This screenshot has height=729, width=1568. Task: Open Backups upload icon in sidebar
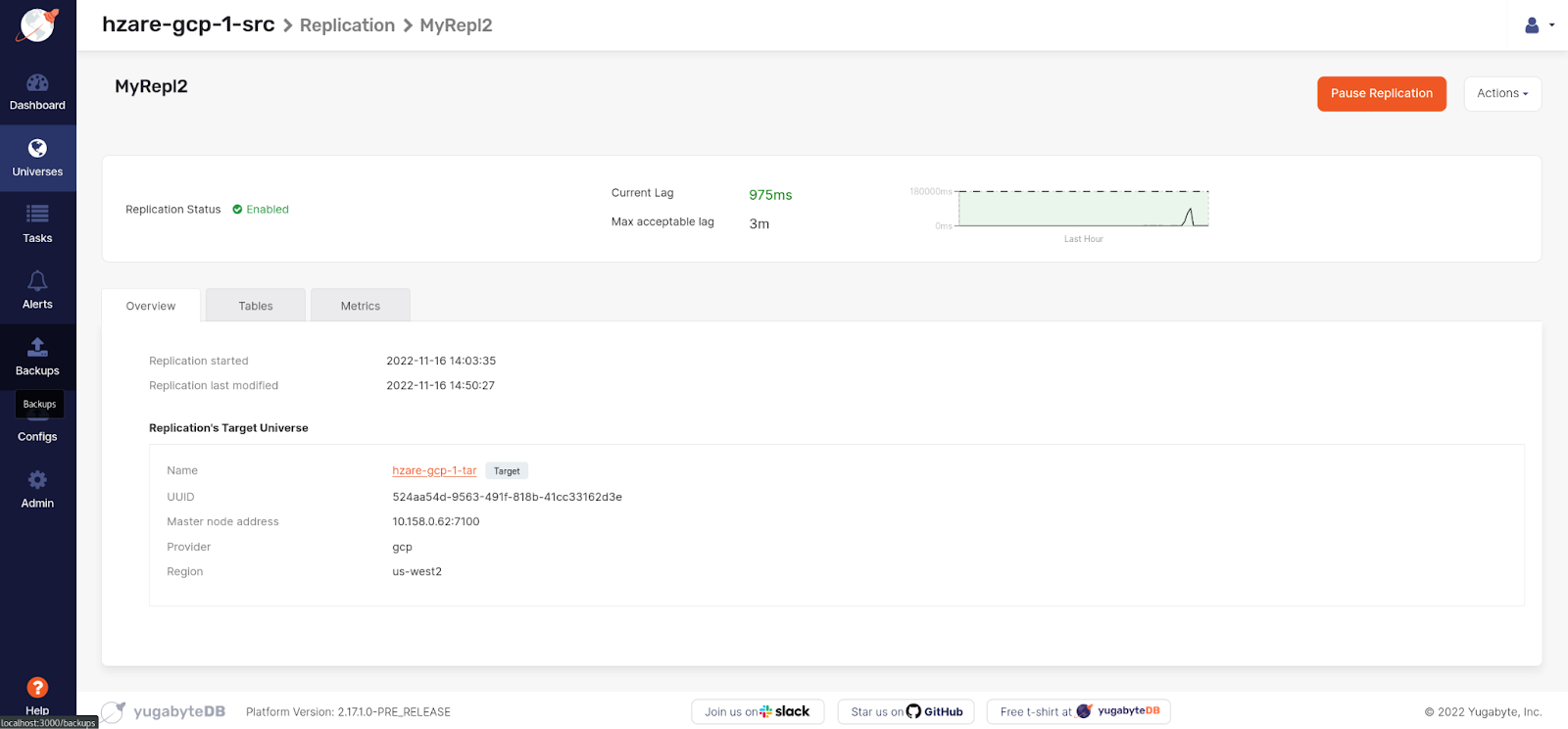pyautogui.click(x=37, y=348)
